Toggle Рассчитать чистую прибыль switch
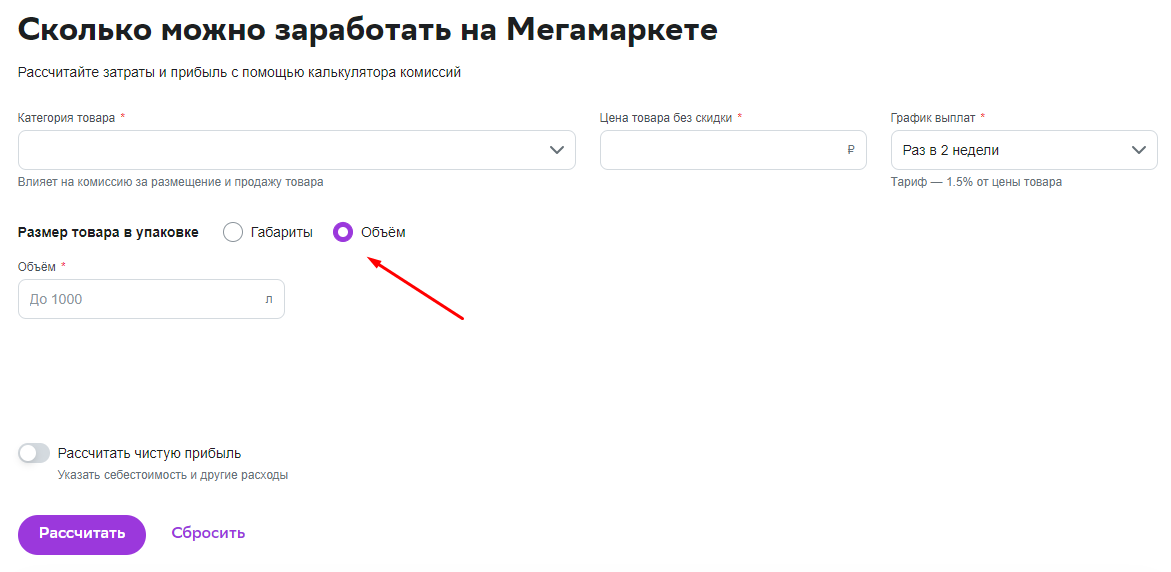 tap(34, 453)
